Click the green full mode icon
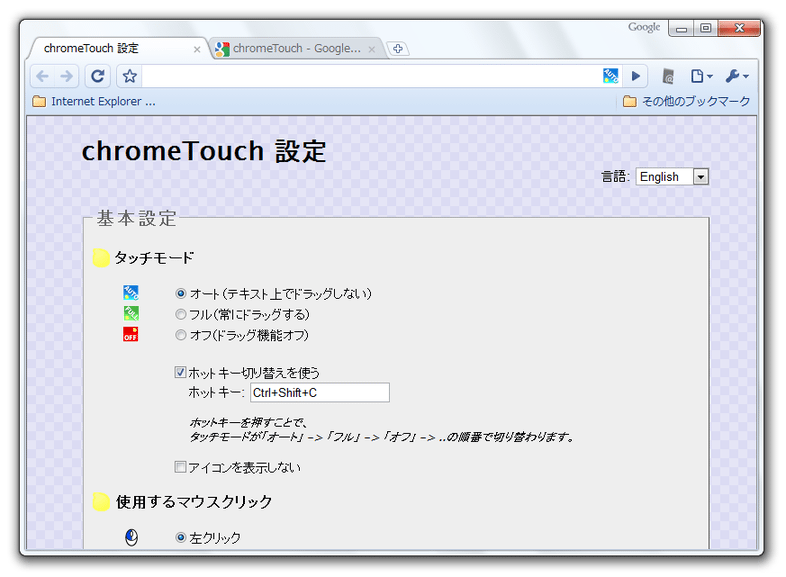The width and height of the screenshot is (786, 577). [x=131, y=313]
